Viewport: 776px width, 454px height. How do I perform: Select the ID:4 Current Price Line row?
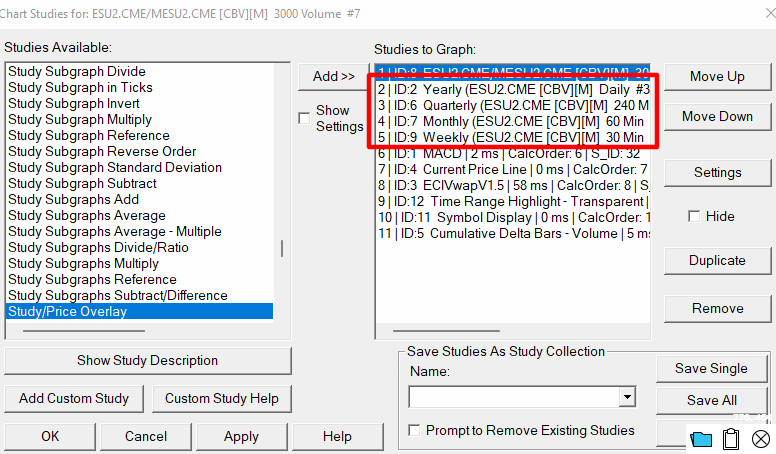coord(513,169)
